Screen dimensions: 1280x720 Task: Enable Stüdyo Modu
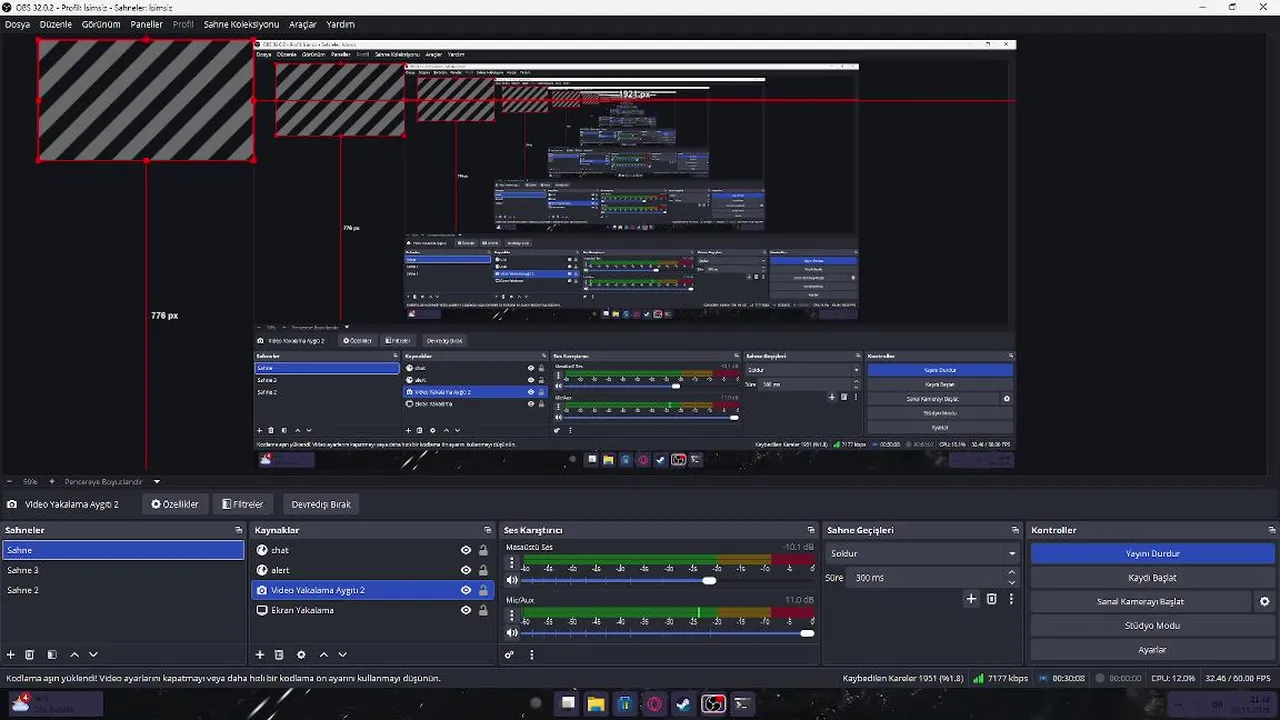click(x=1153, y=626)
